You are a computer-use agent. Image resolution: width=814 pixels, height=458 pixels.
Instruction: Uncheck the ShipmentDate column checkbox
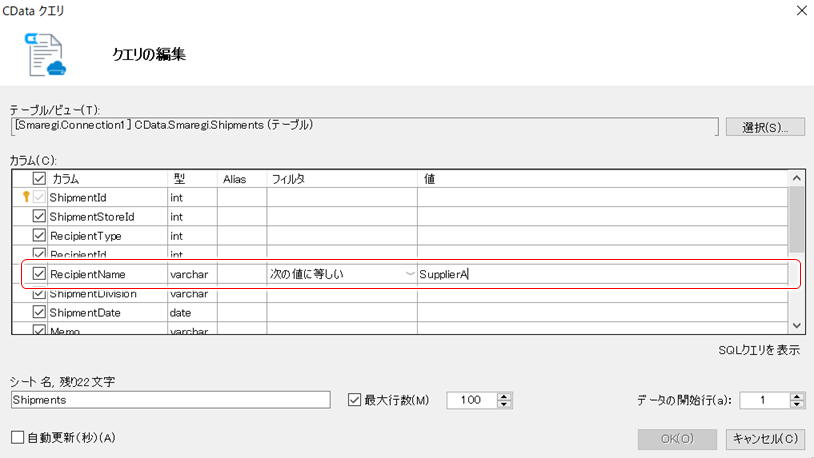point(39,312)
